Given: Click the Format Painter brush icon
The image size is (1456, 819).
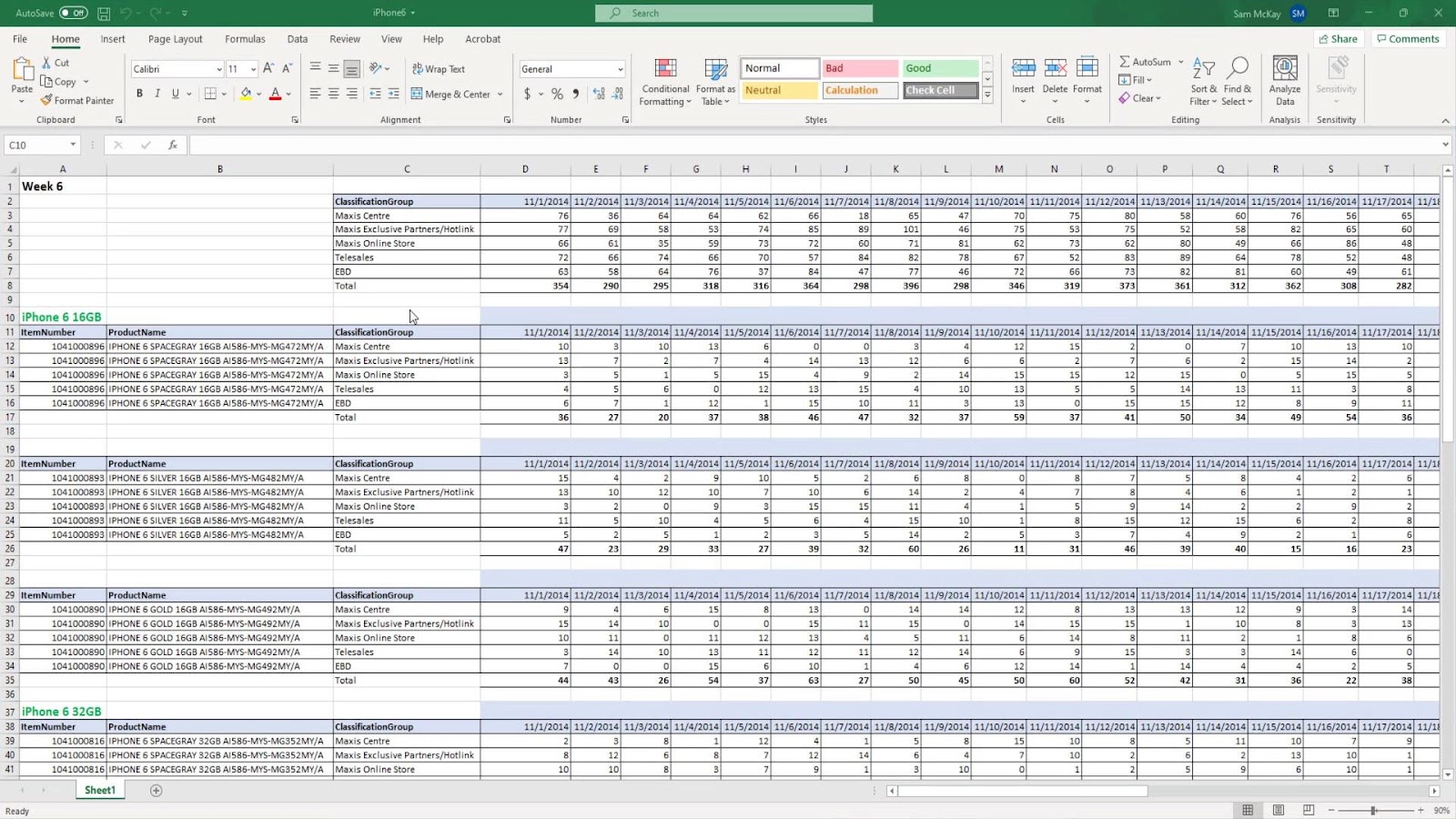Looking at the screenshot, I should (x=46, y=100).
